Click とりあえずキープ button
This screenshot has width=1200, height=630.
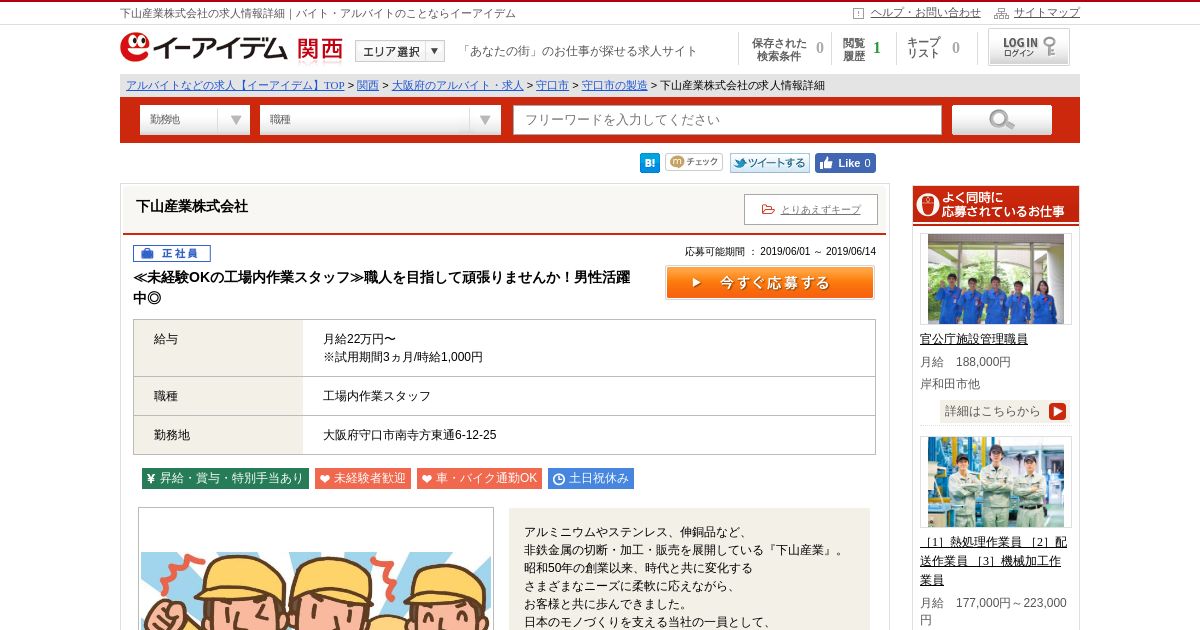tap(811, 209)
